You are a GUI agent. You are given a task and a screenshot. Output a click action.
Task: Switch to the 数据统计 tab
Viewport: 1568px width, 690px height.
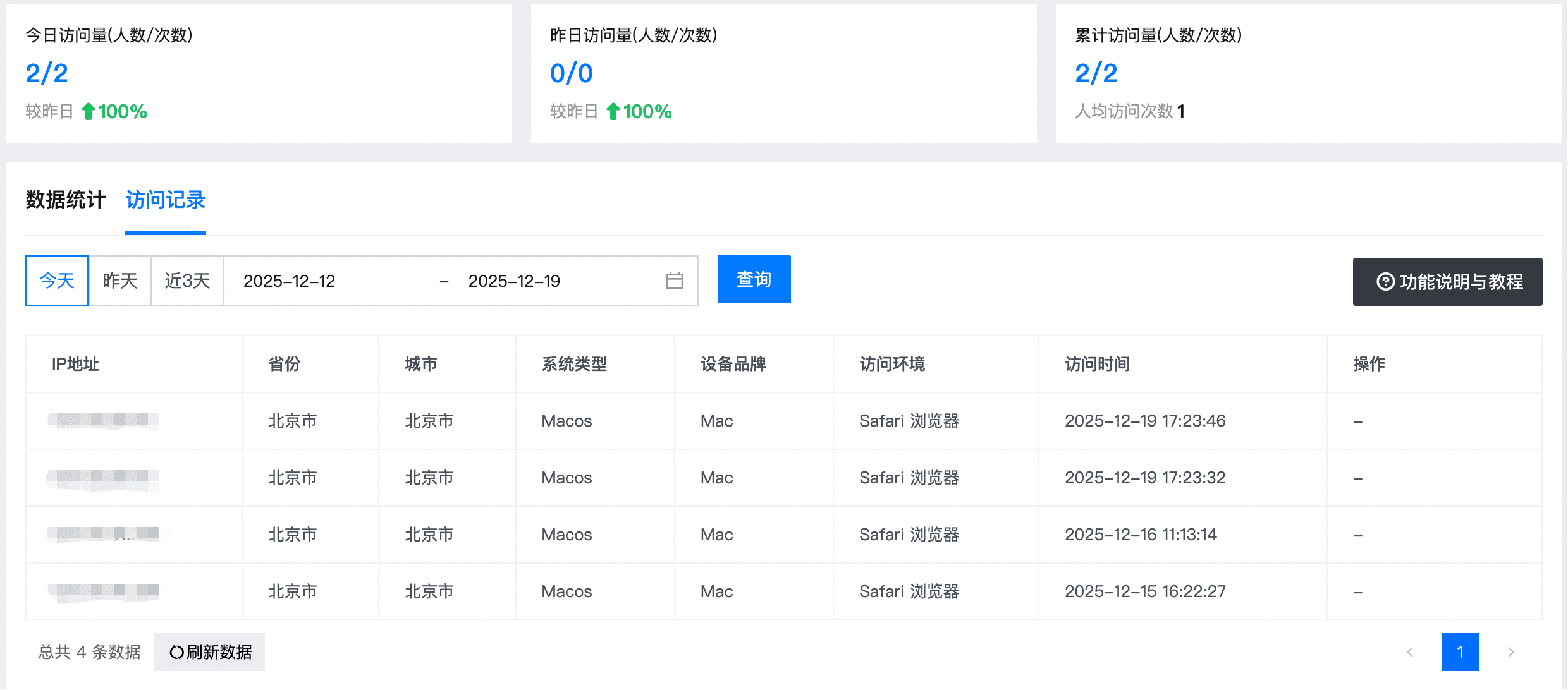[65, 200]
